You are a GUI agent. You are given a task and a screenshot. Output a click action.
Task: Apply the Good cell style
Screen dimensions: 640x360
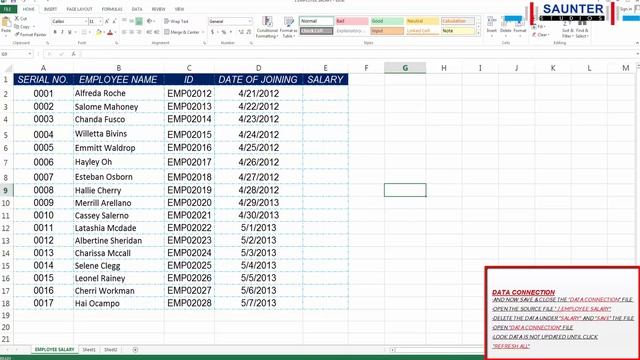(387, 21)
